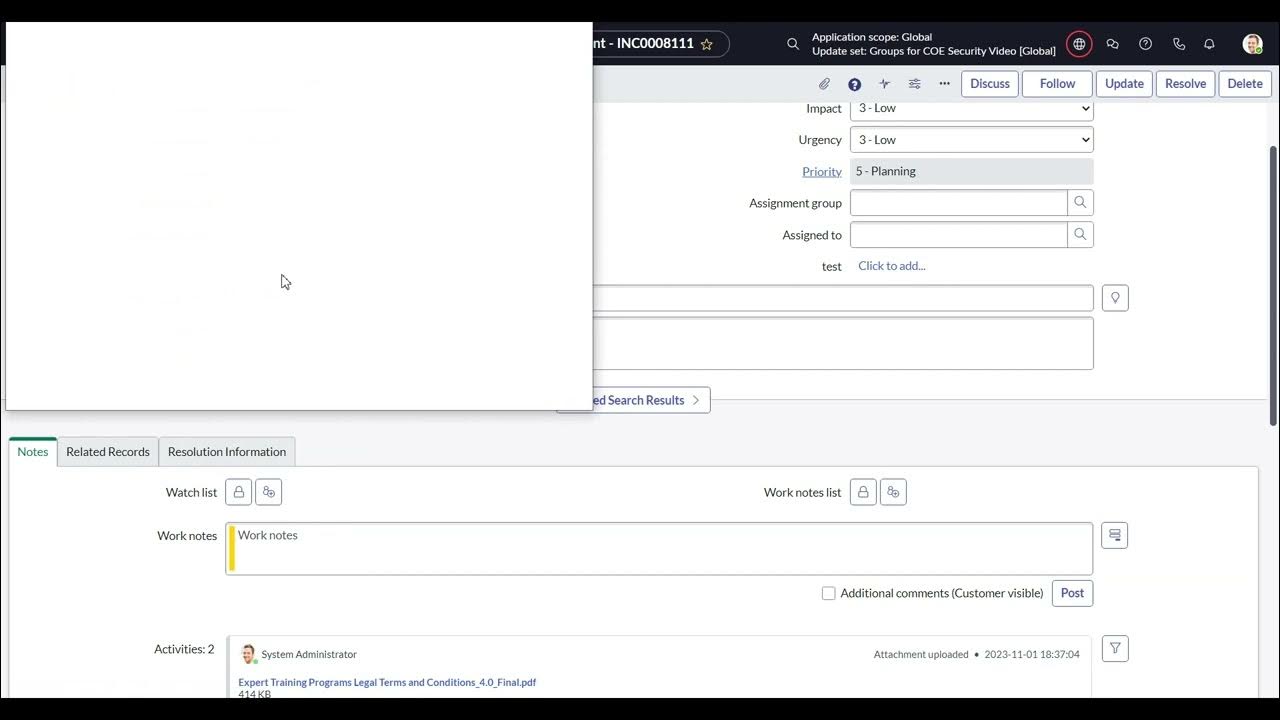Screen dimensions: 1280x720
Task: Click the 'Activities: 2' label
Action: [x=184, y=649]
